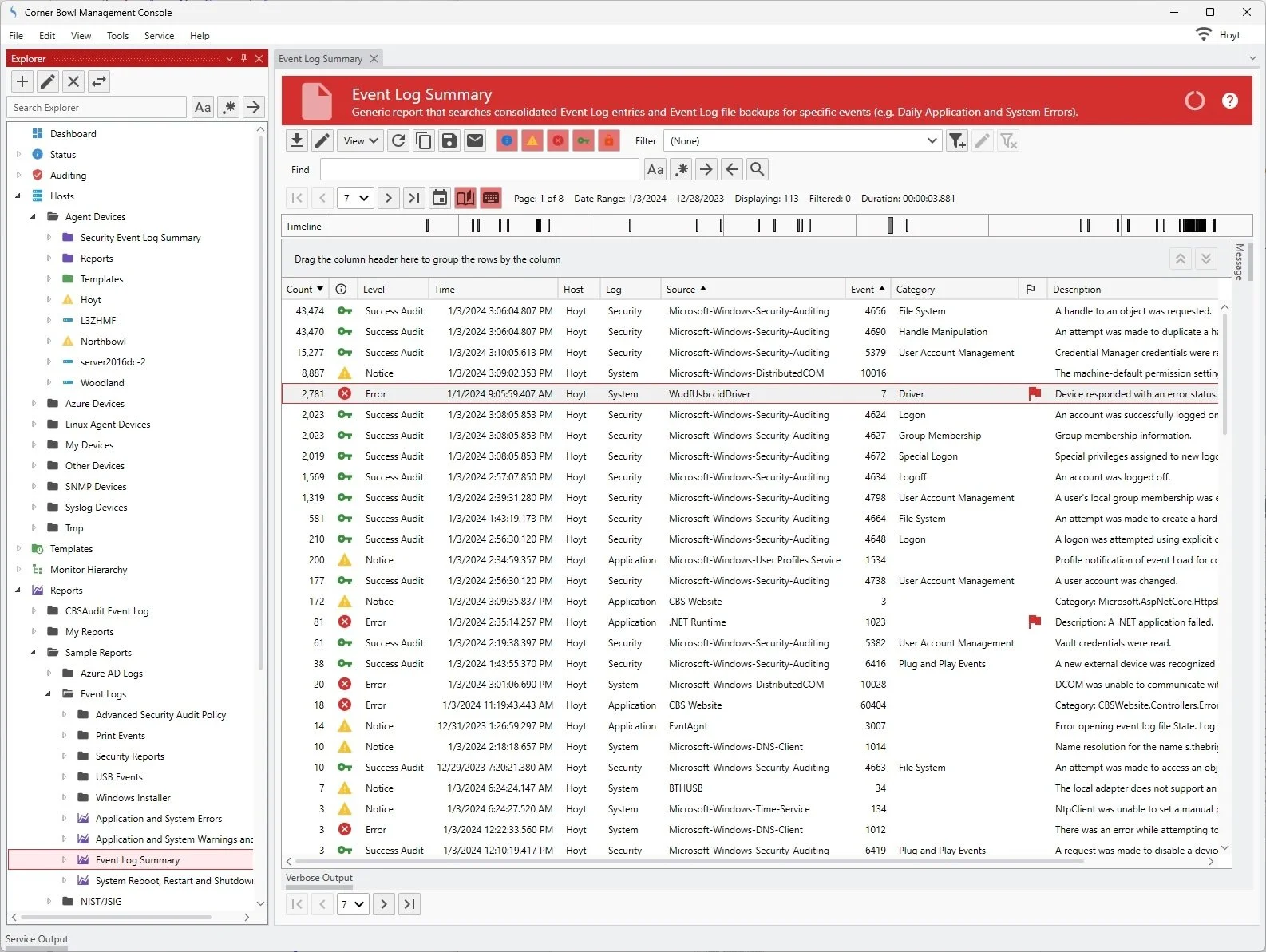The image size is (1266, 952).
Task: Click the Wi-Fi Hoyt connection icon
Action: coord(1203,34)
